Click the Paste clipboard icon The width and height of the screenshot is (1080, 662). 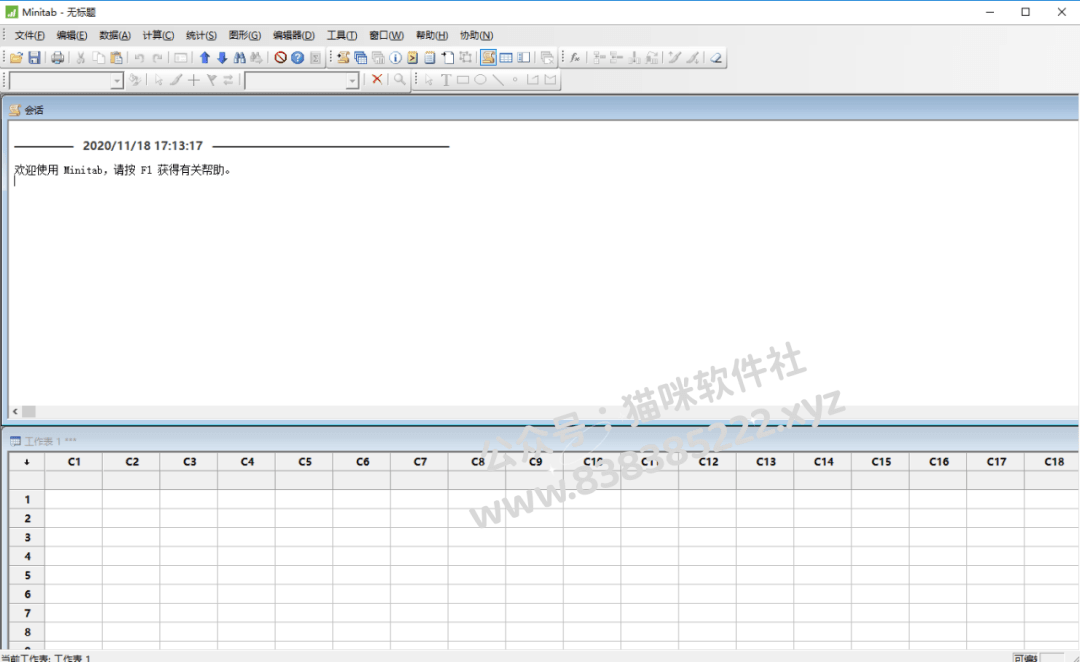tap(116, 58)
